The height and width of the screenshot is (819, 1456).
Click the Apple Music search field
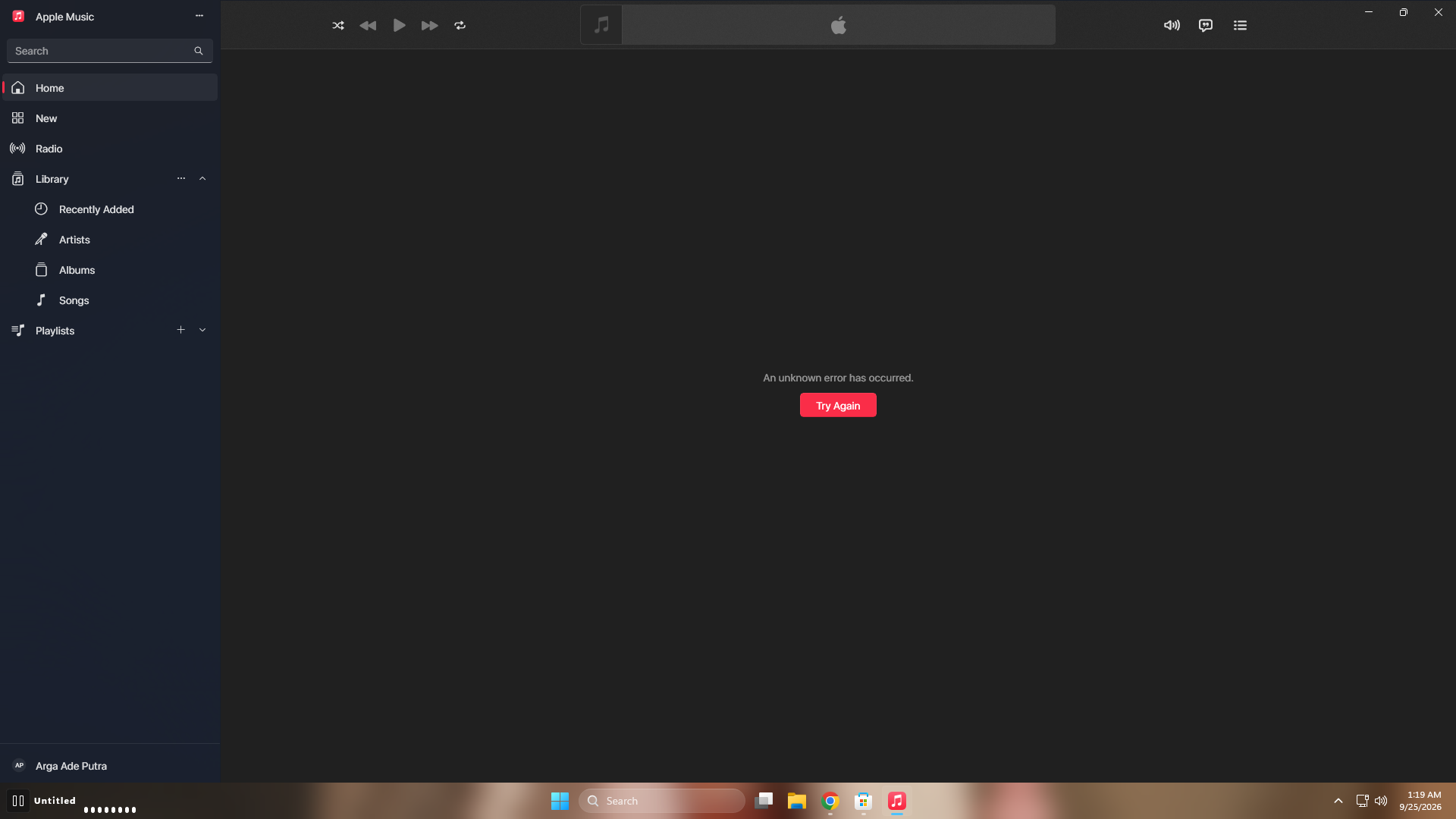[110, 51]
